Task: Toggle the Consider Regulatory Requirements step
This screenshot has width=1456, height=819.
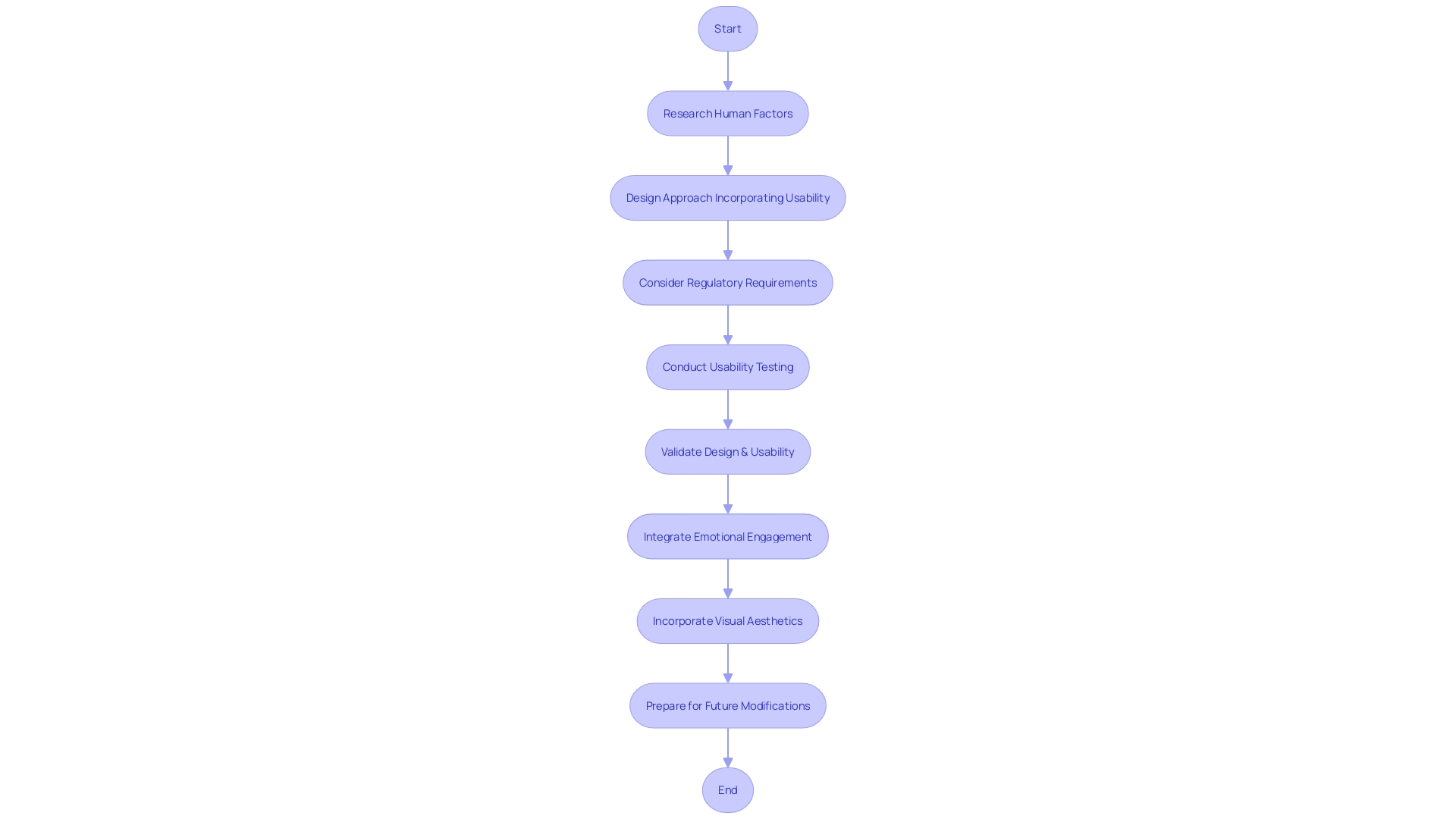Action: click(727, 281)
